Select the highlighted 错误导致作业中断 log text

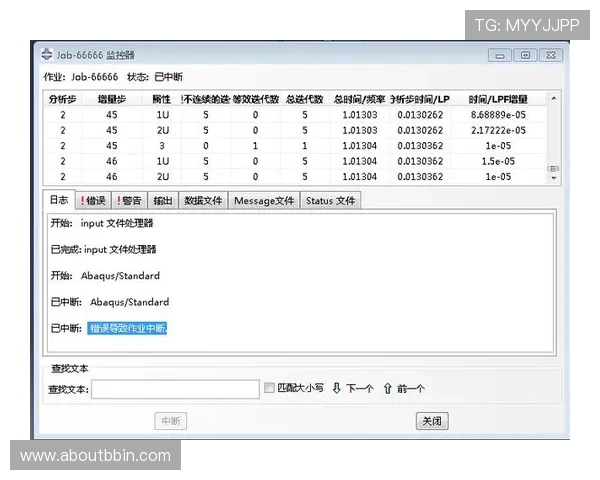127,328
